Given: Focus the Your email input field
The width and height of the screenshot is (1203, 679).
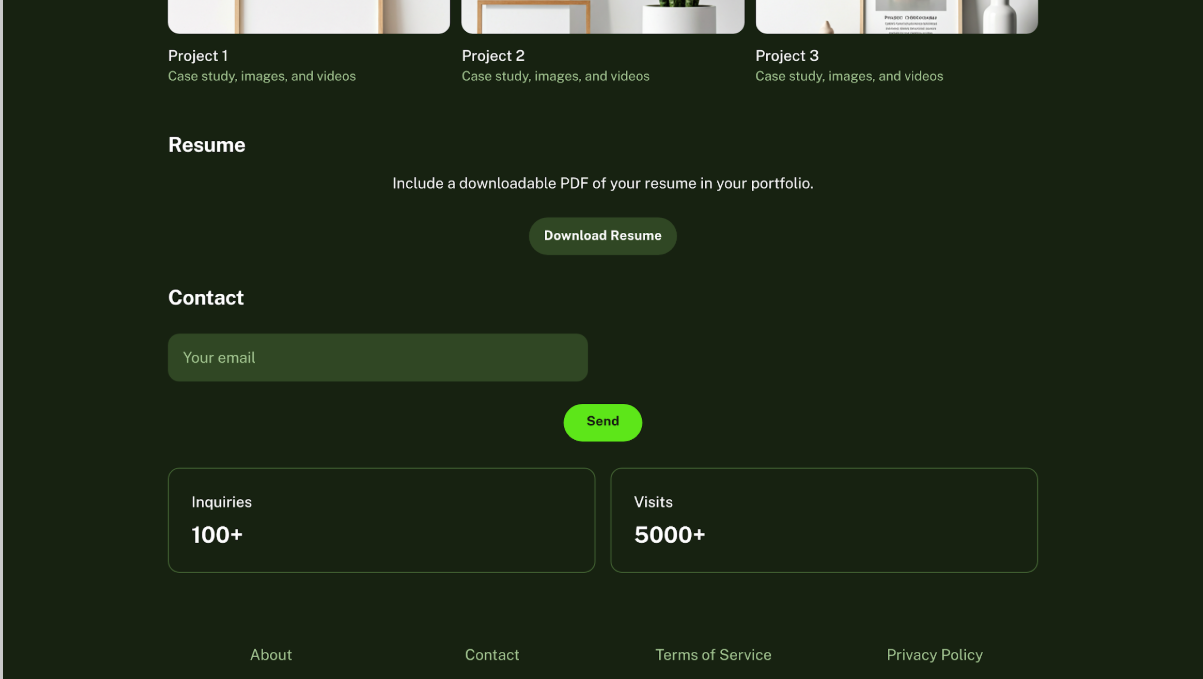Looking at the screenshot, I should click(377, 357).
